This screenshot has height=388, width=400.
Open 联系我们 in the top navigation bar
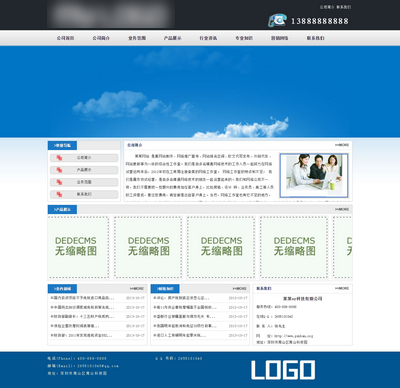[x=315, y=38]
